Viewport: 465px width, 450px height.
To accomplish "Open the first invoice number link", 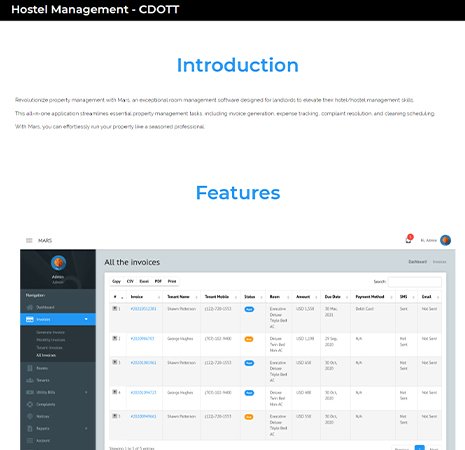I will 143,309.
